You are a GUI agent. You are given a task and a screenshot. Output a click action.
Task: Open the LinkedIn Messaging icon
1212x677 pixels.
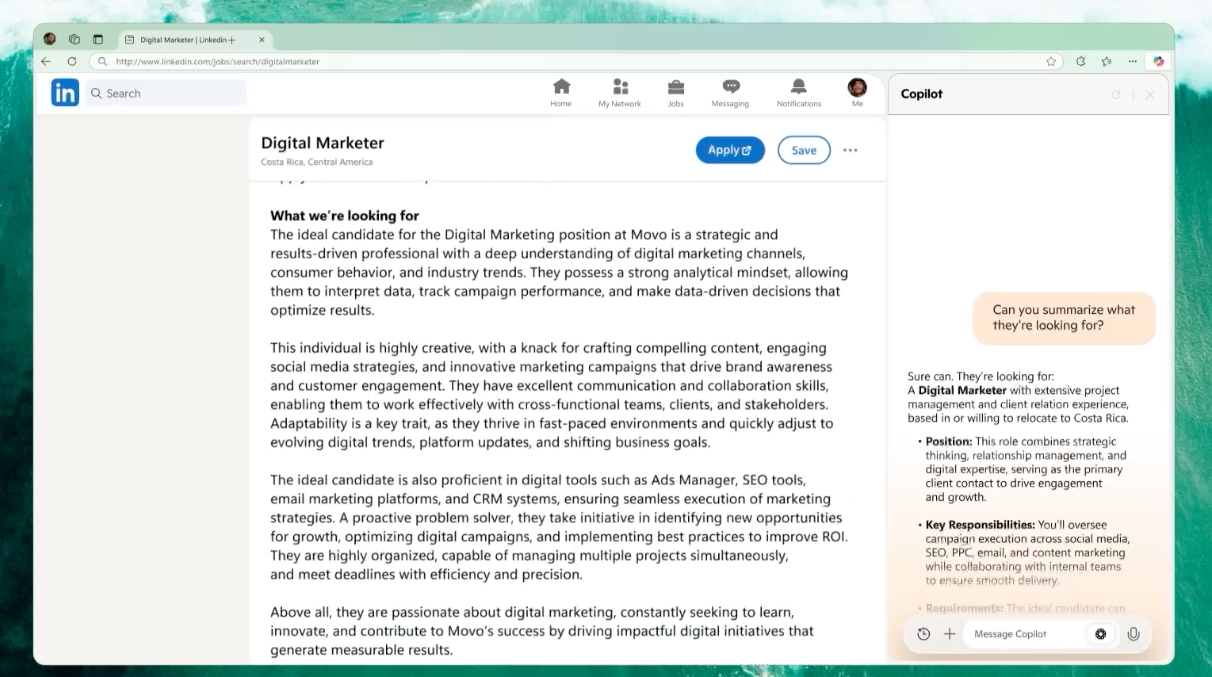(730, 88)
